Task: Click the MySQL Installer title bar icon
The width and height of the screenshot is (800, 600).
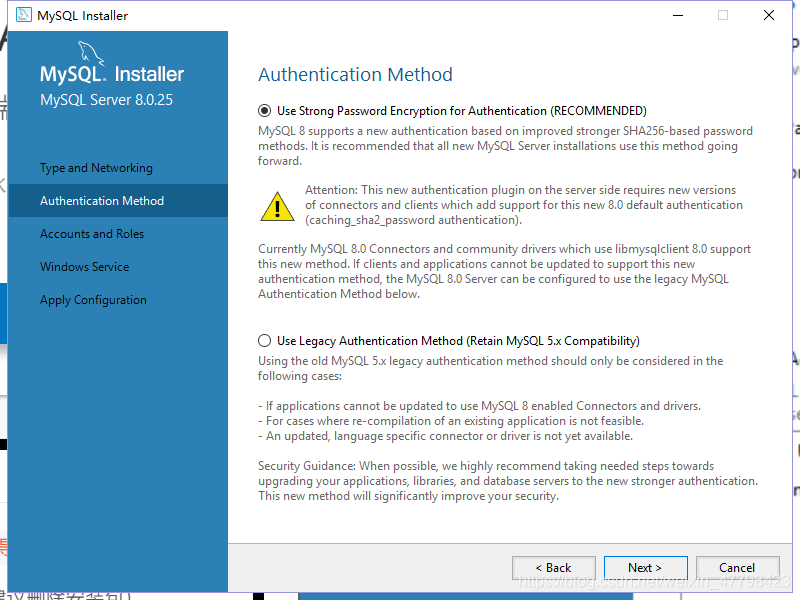Action: point(23,15)
